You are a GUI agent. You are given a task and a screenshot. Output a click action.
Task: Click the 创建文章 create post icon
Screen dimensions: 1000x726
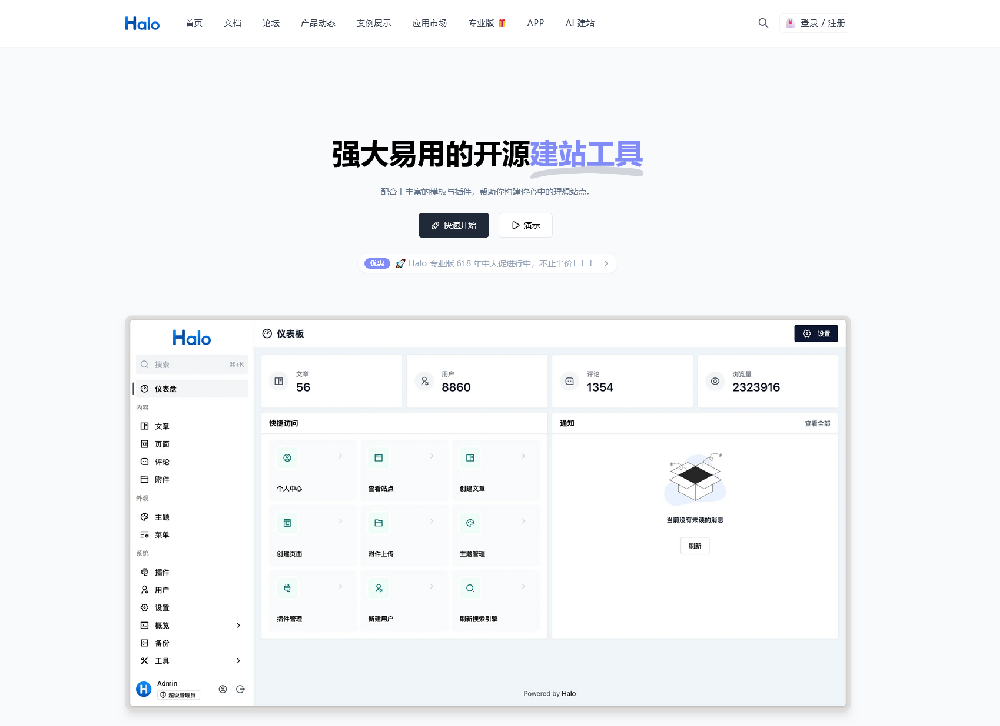(x=470, y=457)
